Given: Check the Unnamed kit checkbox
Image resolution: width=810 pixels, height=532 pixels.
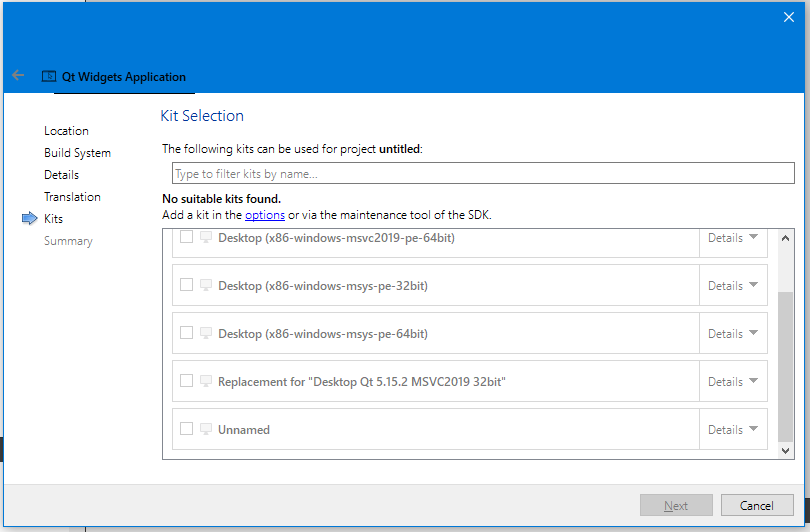Looking at the screenshot, I should coord(186,429).
